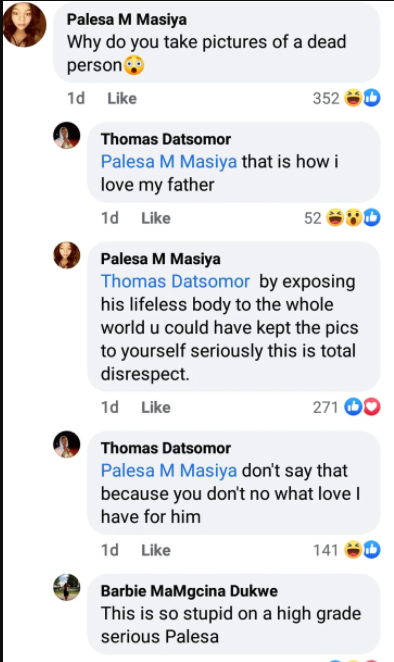Viewport: 394px width, 662px height.
Task: Click blue thumbs-up icon beside 271
Action: [353, 407]
